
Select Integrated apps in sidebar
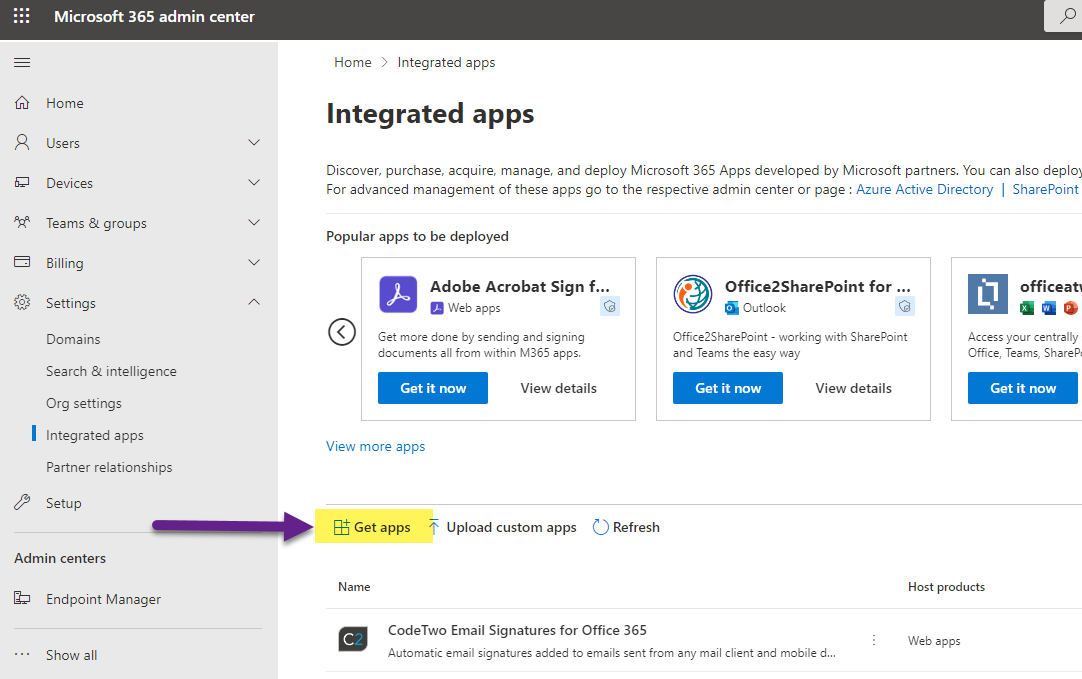[x=95, y=435]
